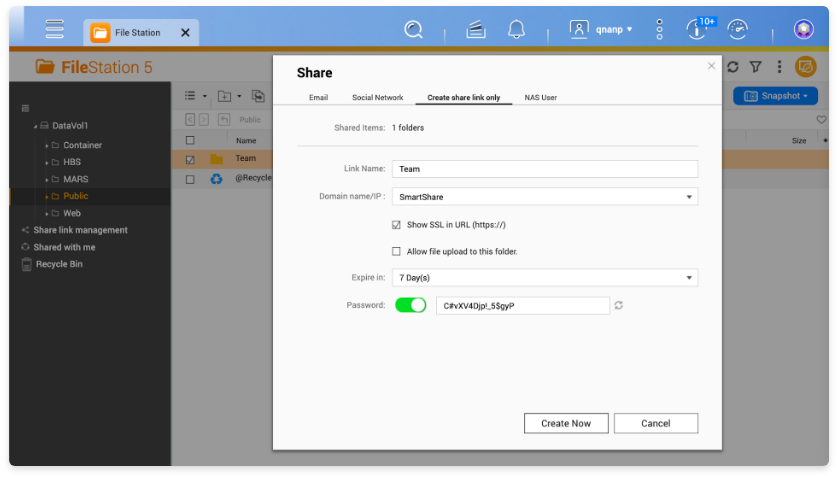Turn off the Password toggle switch
This screenshot has height=478, width=838.
[411, 305]
